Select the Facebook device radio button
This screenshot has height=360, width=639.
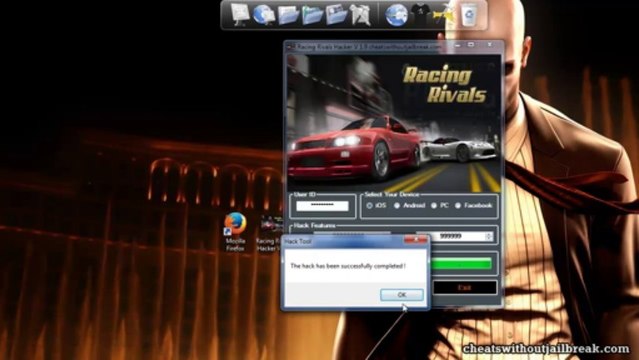458,205
